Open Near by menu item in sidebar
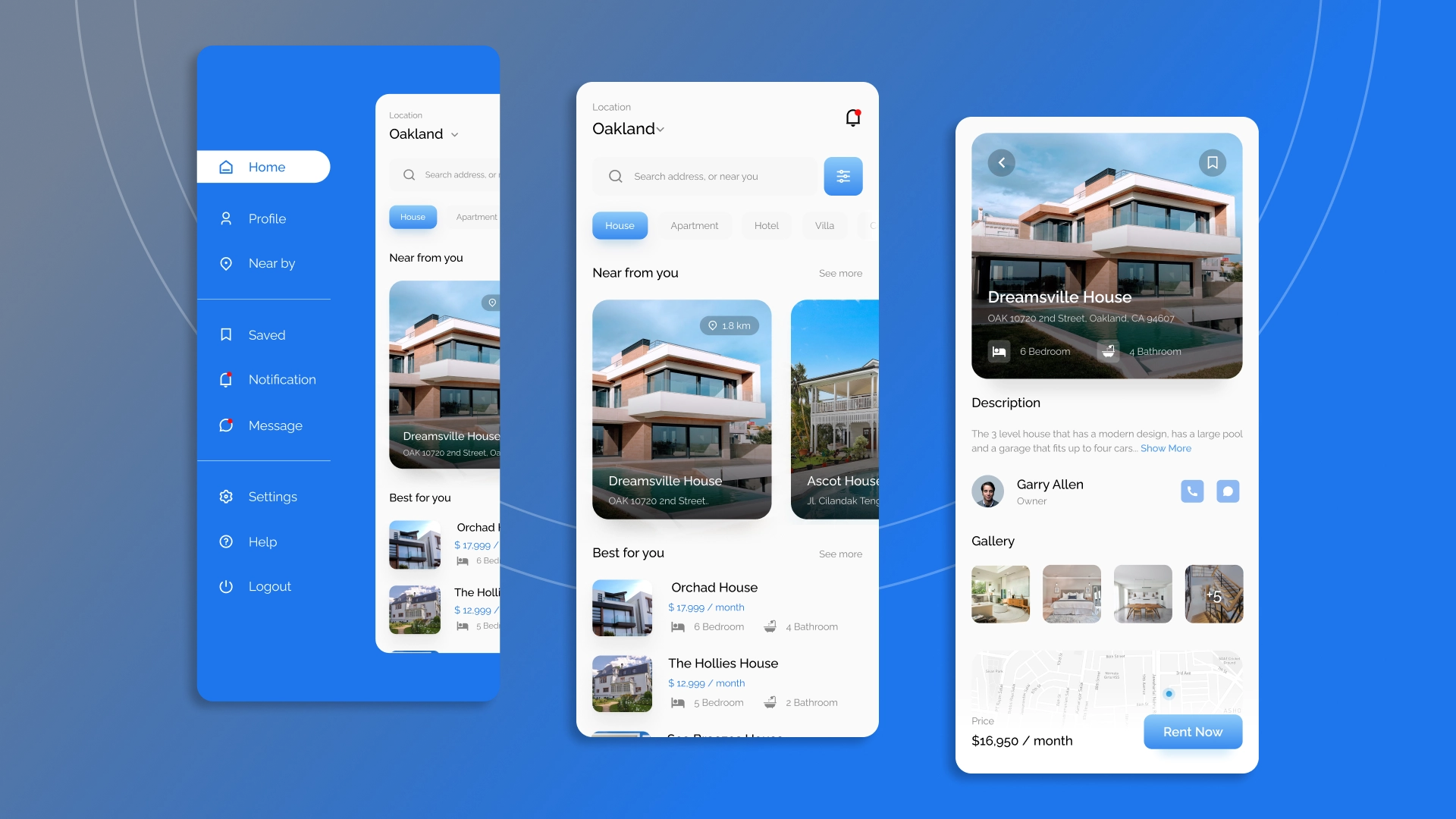This screenshot has width=1456, height=819. pos(271,263)
